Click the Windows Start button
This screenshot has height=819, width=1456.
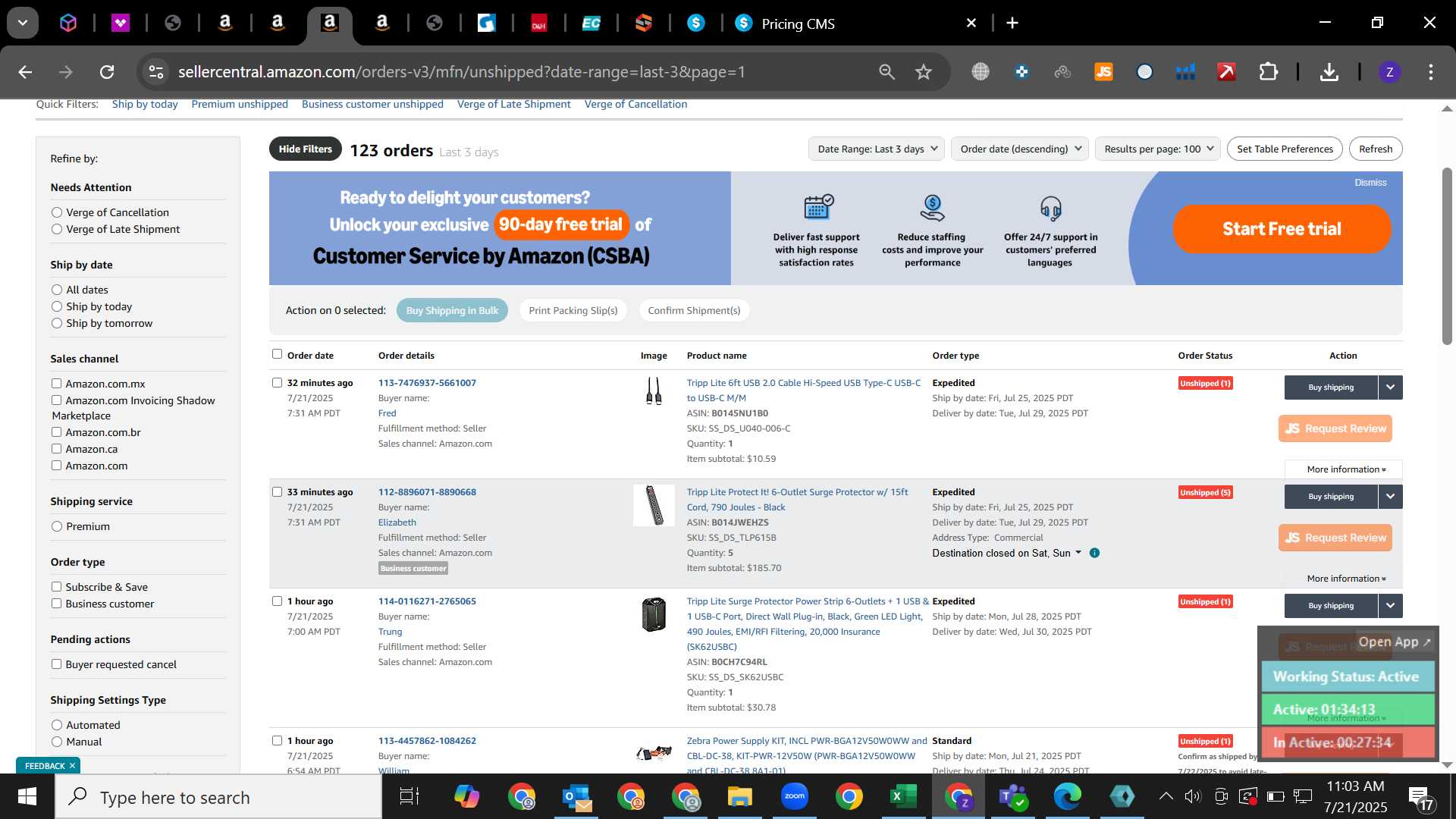[x=27, y=796]
